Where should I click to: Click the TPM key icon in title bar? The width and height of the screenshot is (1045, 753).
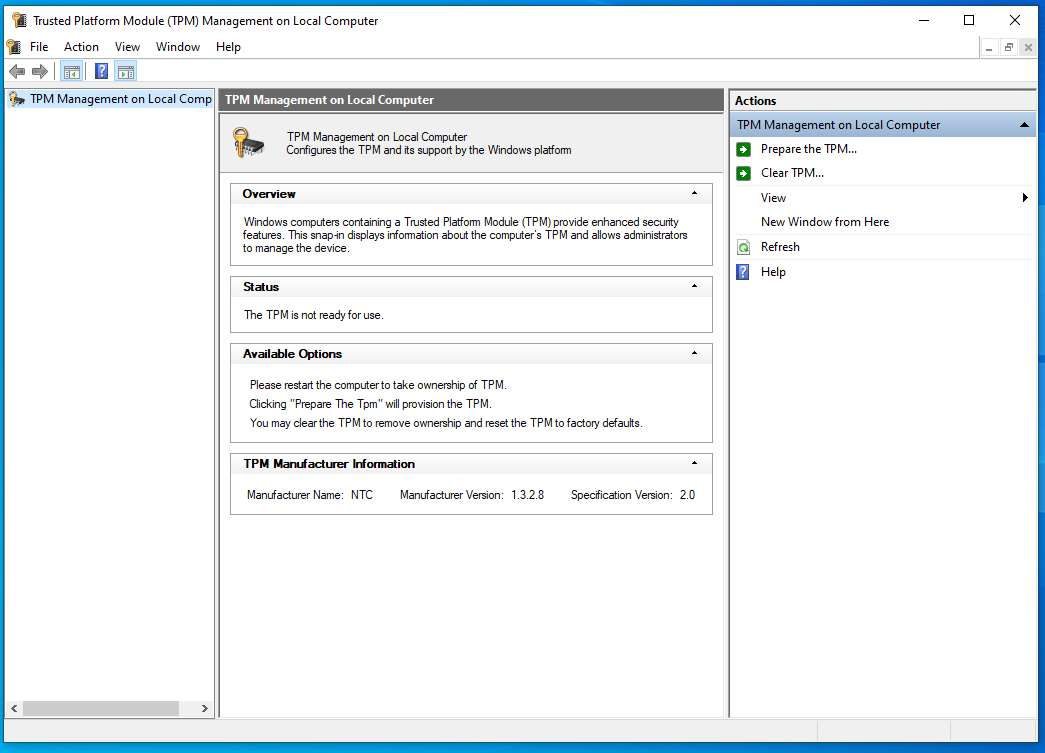coord(19,21)
